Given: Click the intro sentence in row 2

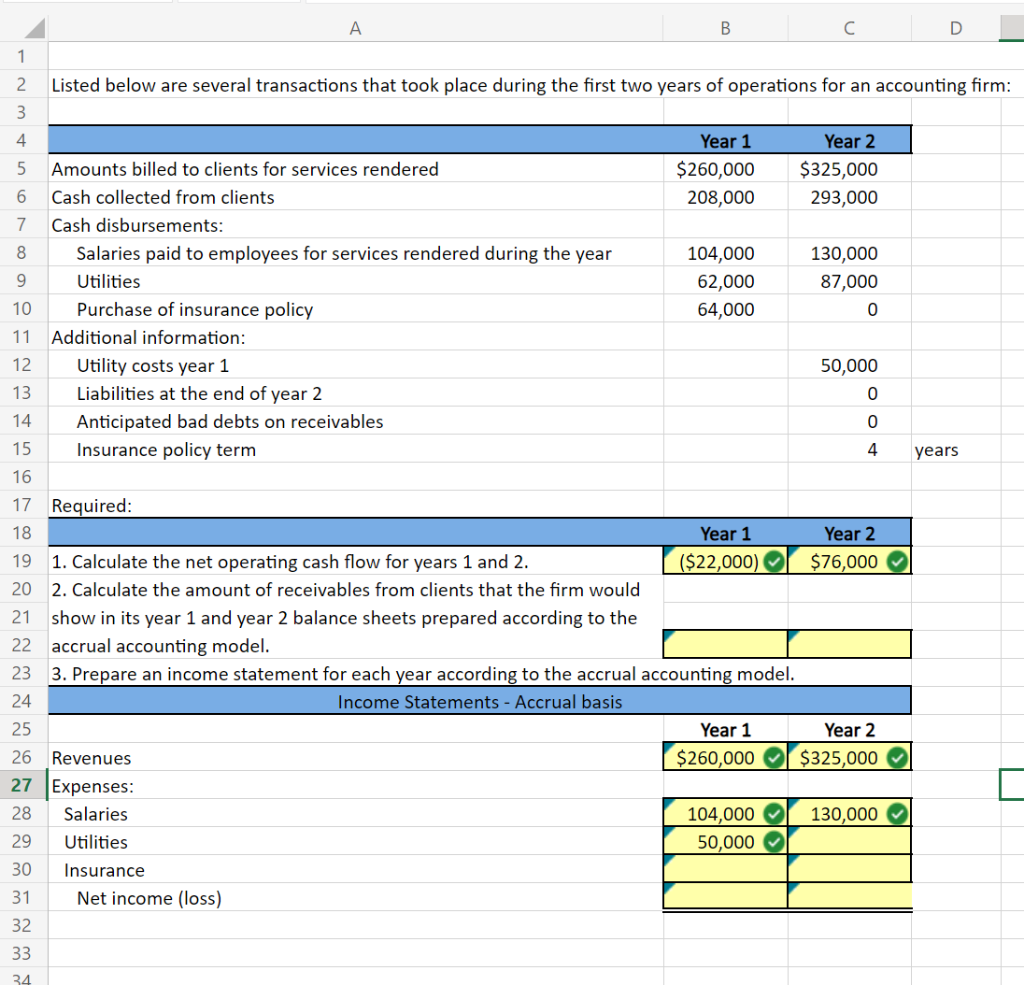Looking at the screenshot, I should pyautogui.click(x=531, y=85).
